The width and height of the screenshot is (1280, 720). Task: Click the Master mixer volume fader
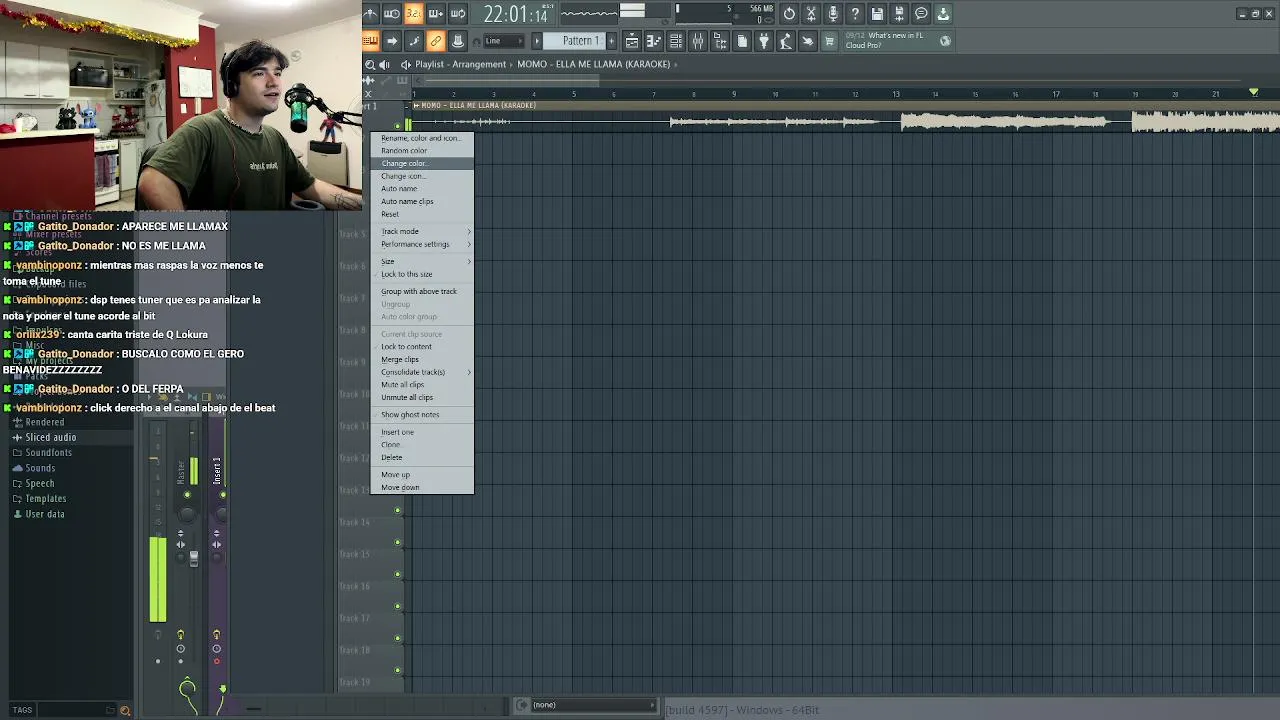[x=194, y=559]
